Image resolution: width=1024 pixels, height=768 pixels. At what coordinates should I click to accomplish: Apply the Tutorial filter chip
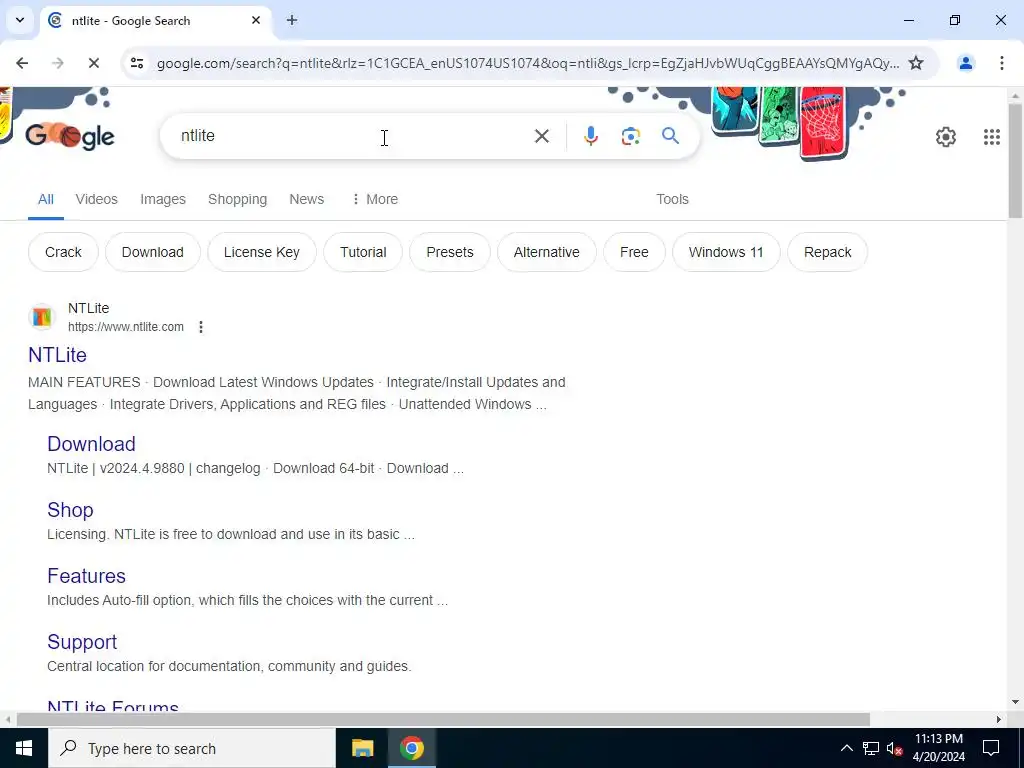(x=363, y=252)
